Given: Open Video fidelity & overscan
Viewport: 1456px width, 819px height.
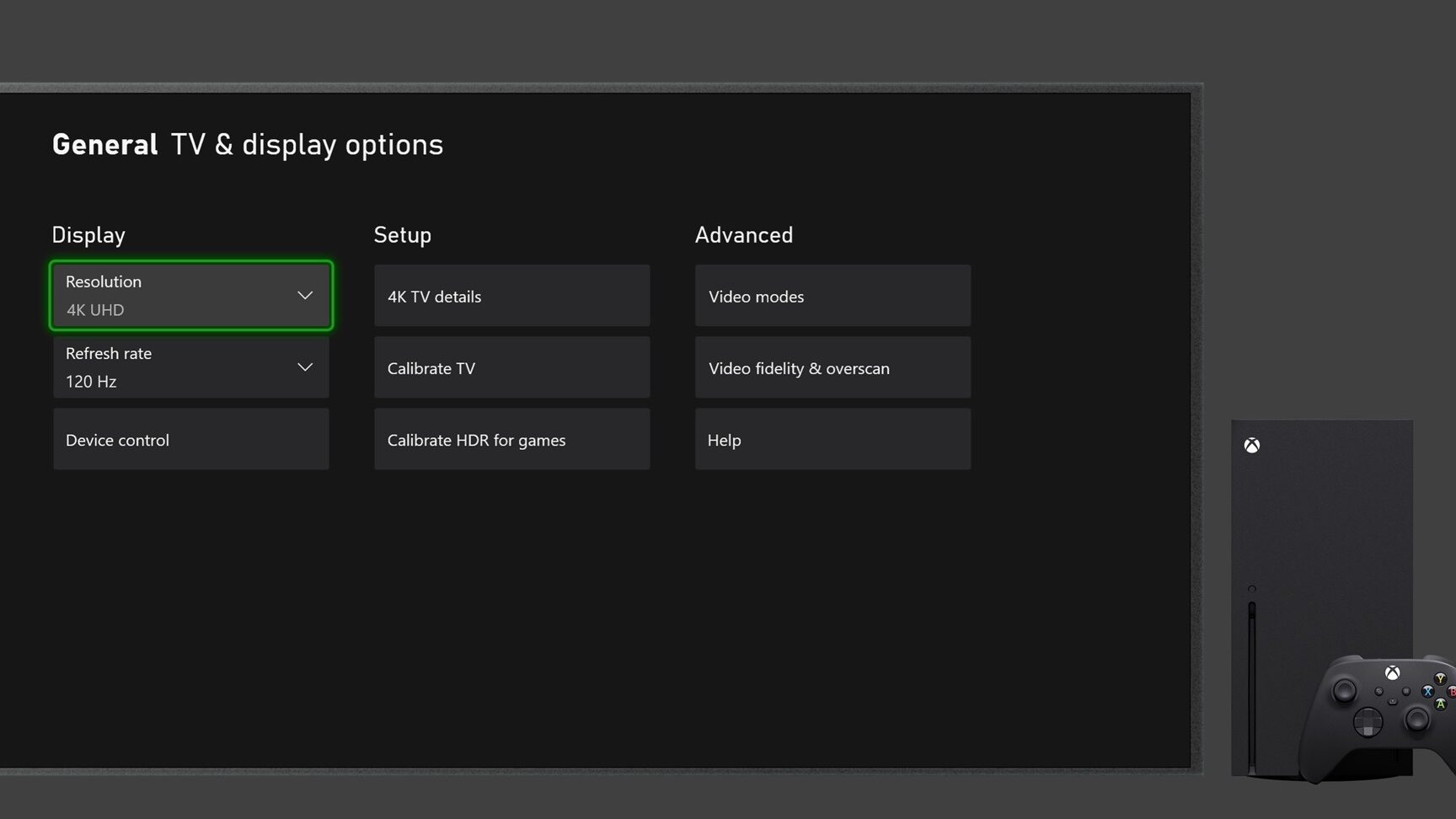Looking at the screenshot, I should tap(832, 368).
